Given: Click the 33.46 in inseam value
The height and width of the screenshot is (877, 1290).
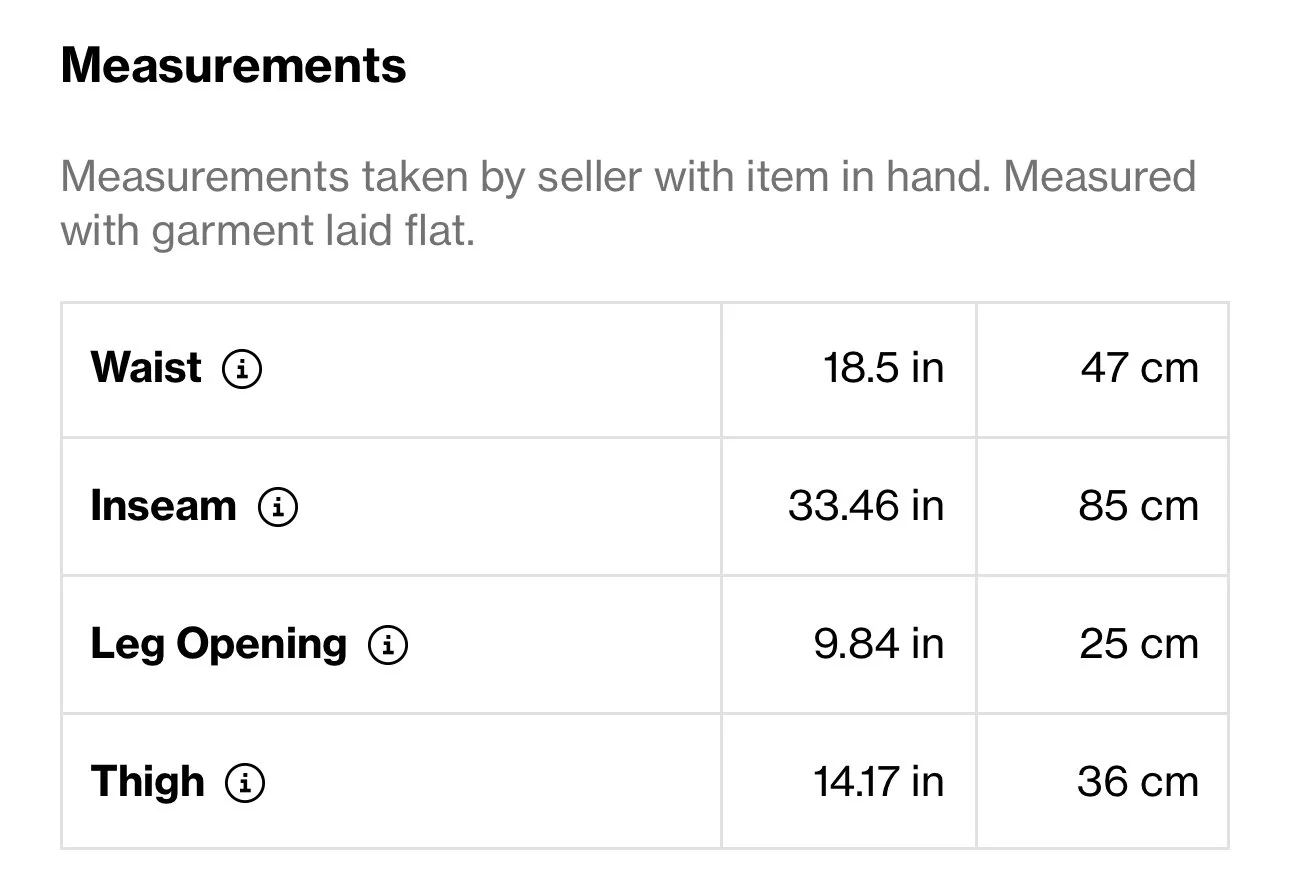Looking at the screenshot, I should (866, 506).
